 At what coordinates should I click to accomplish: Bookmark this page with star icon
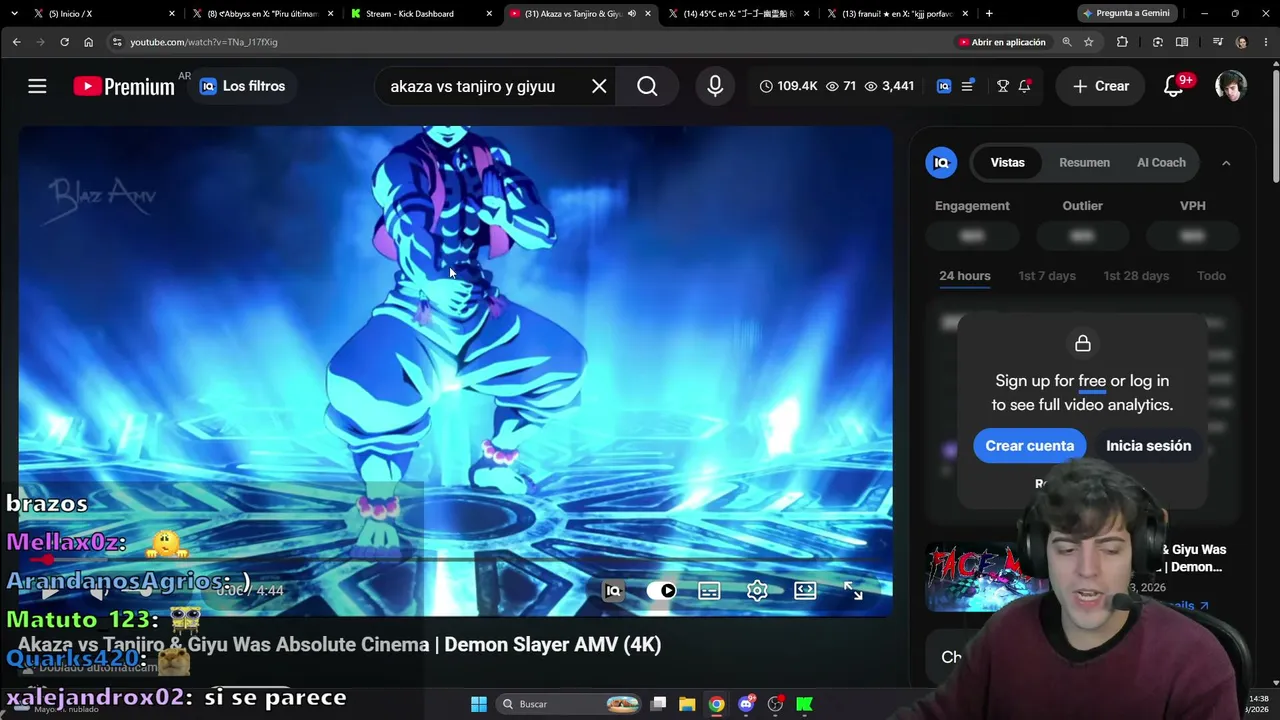click(x=1088, y=42)
